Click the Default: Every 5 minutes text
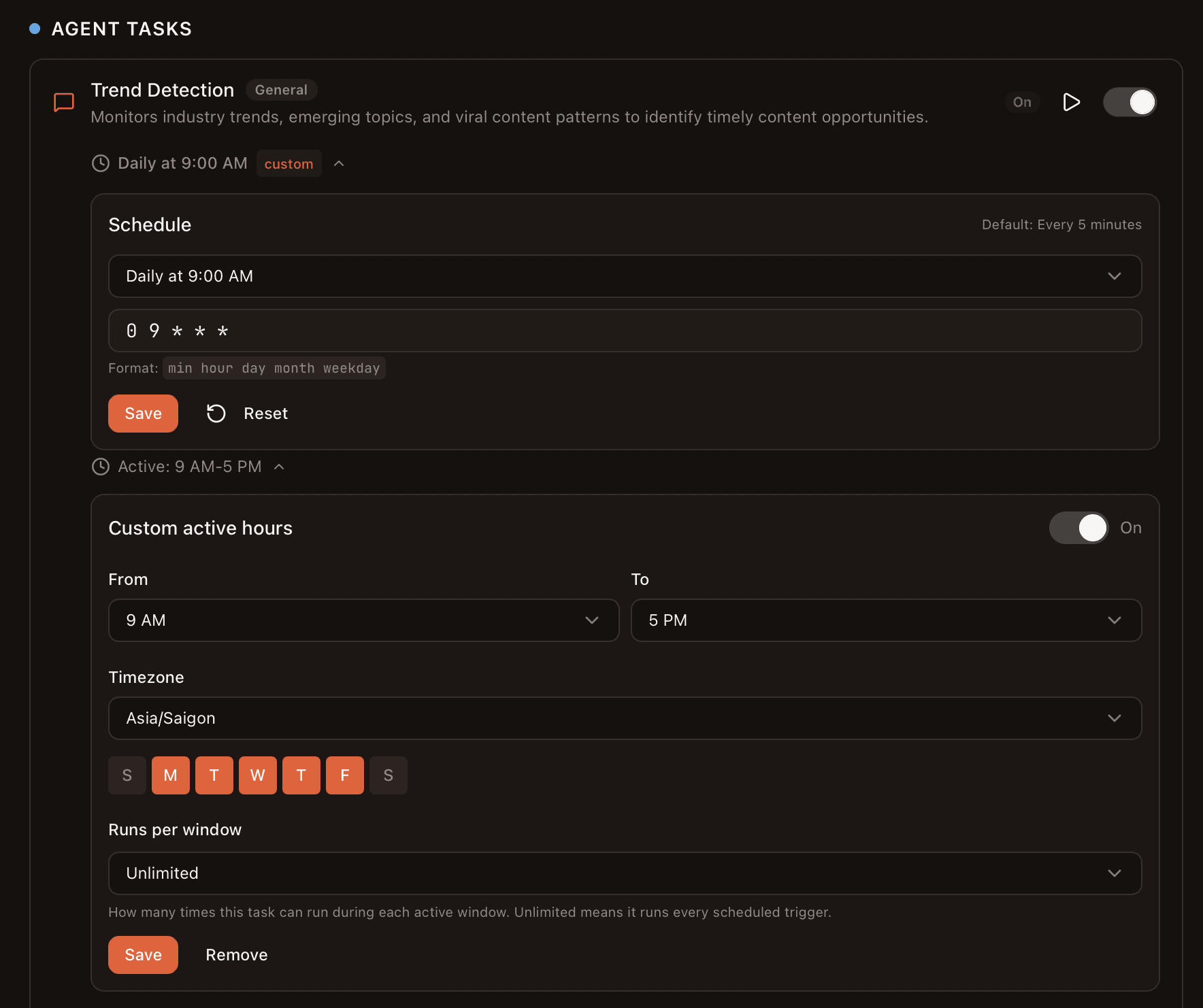The image size is (1203, 1008). [1061, 224]
